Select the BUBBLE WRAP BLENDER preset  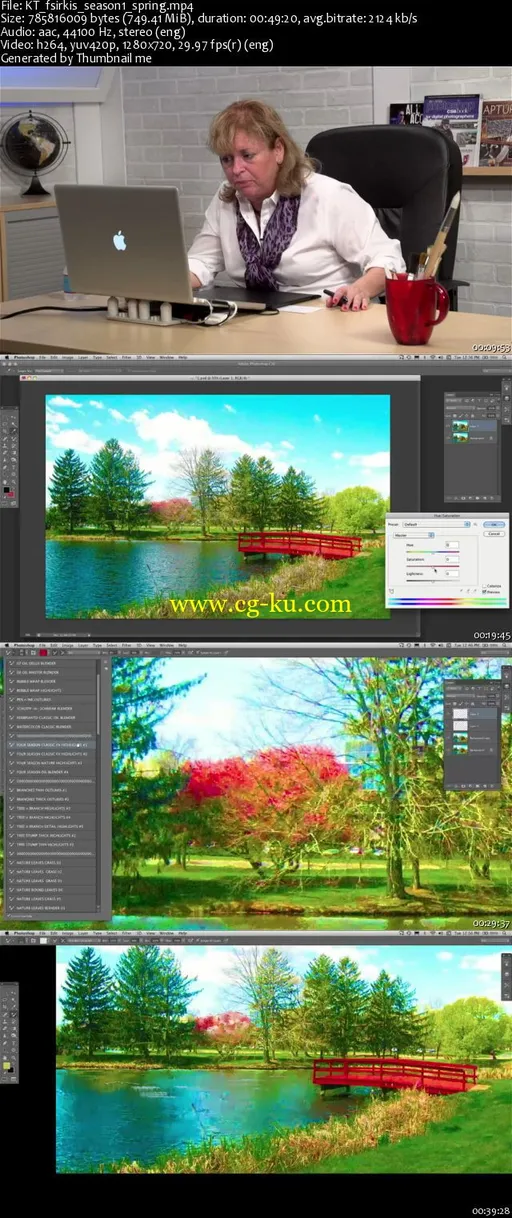coord(51,681)
